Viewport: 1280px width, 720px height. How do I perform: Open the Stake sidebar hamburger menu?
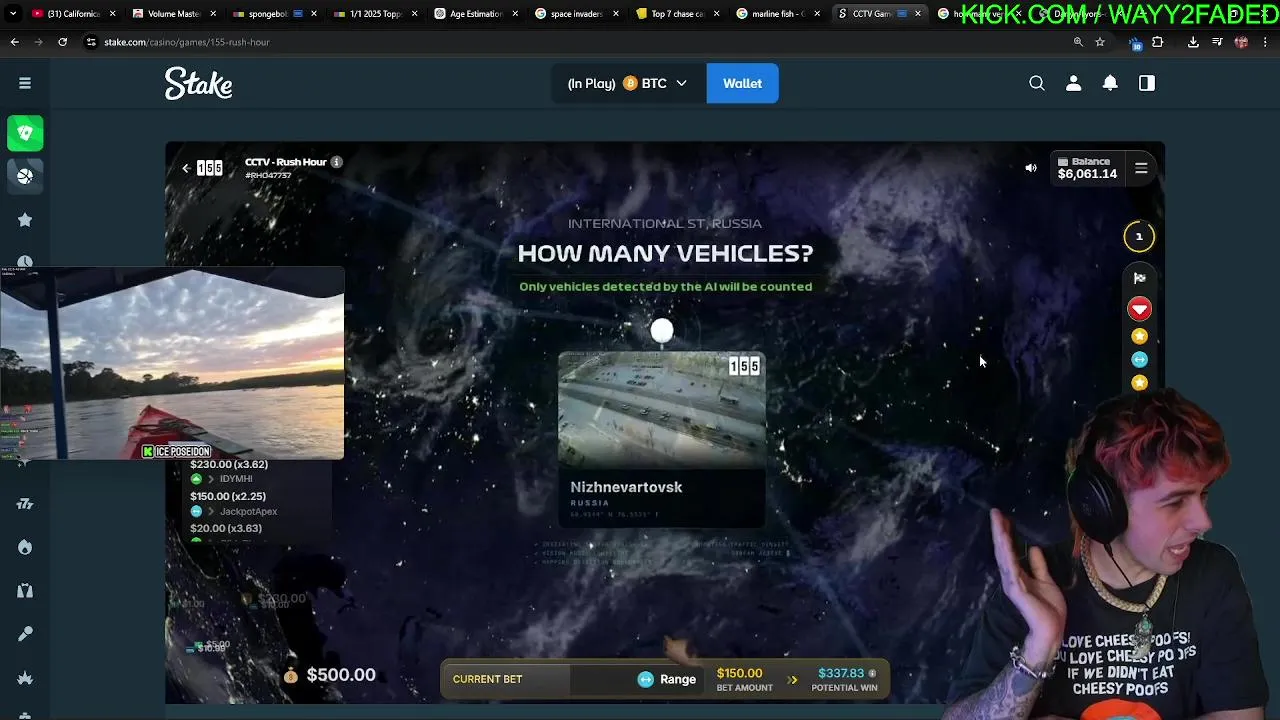(25, 83)
